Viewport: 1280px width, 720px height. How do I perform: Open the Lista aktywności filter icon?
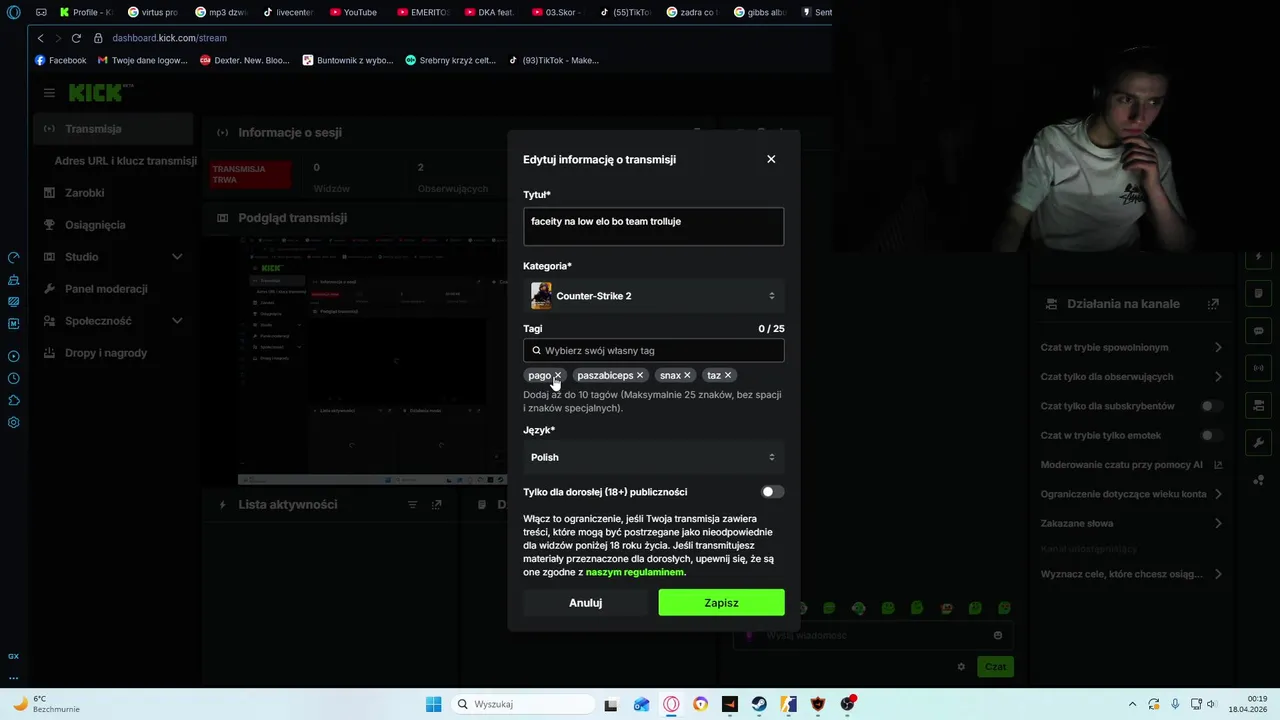412,505
